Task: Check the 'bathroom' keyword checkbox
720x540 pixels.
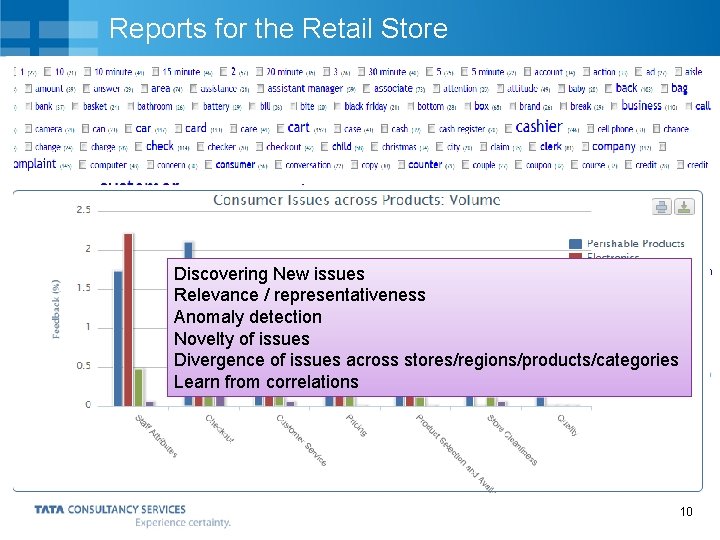Action: [131, 107]
